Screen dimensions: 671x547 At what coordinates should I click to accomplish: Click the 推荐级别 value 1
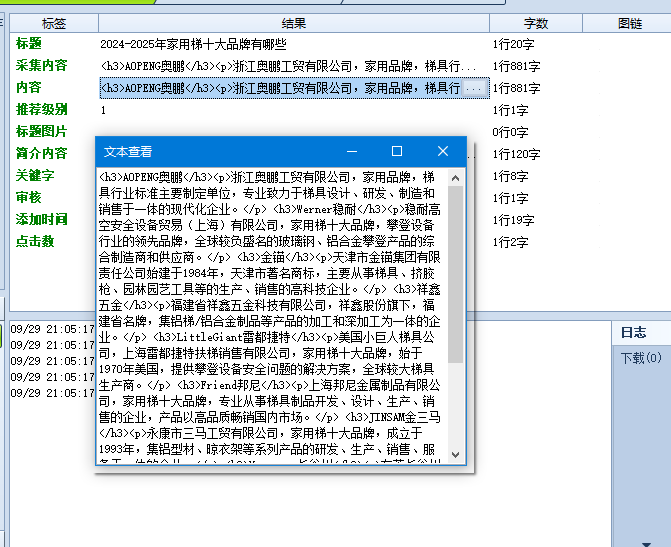coord(103,110)
